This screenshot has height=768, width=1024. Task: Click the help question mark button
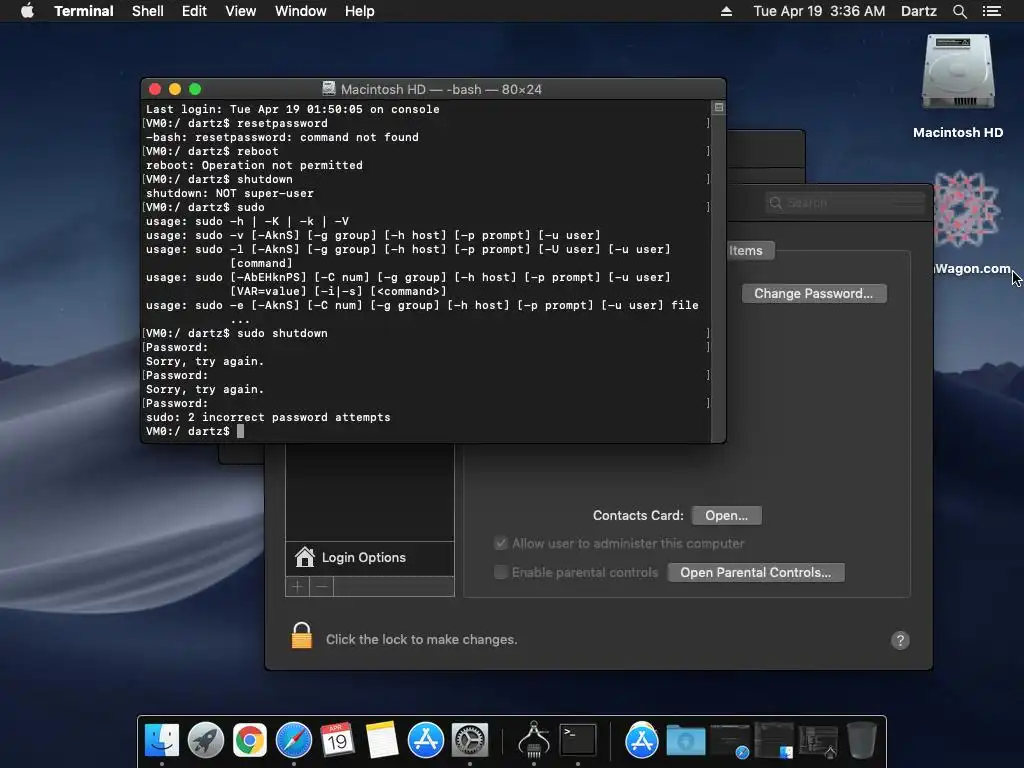[x=900, y=640]
